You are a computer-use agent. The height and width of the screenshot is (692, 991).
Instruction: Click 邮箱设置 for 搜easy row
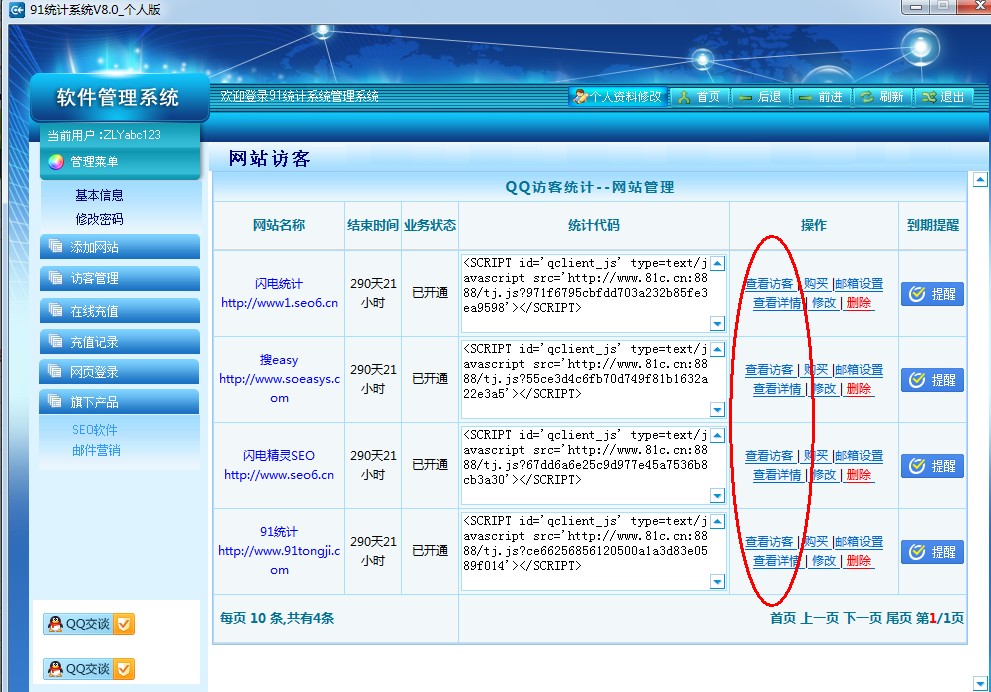coord(859,370)
